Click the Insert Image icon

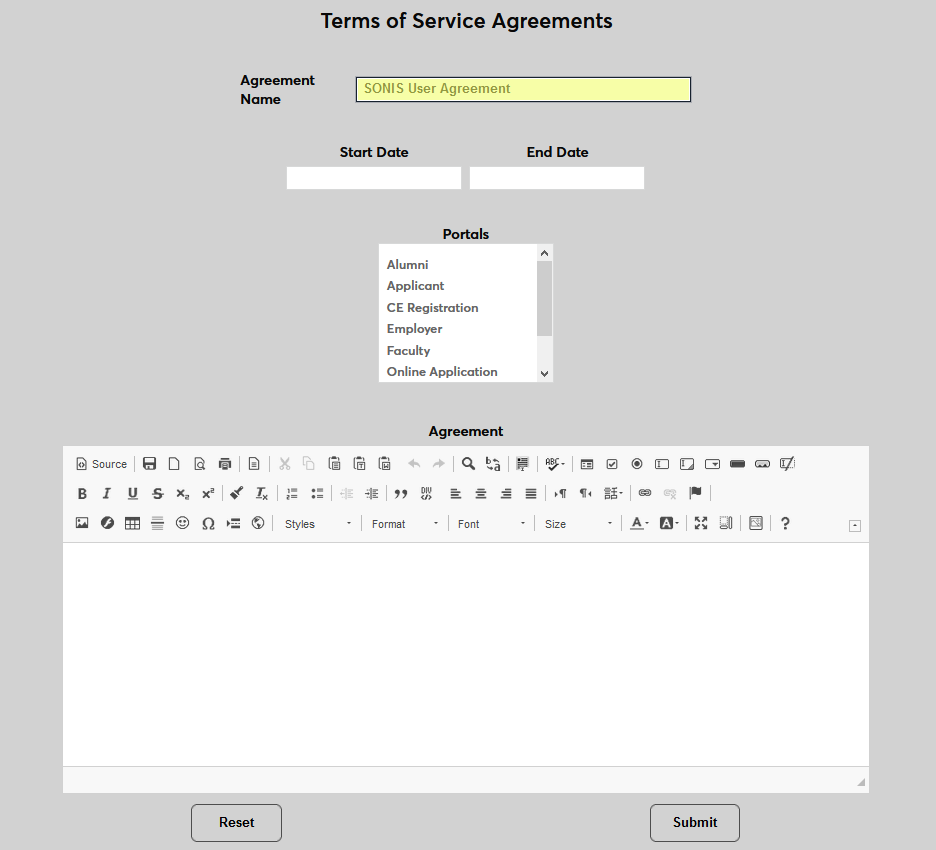point(82,523)
